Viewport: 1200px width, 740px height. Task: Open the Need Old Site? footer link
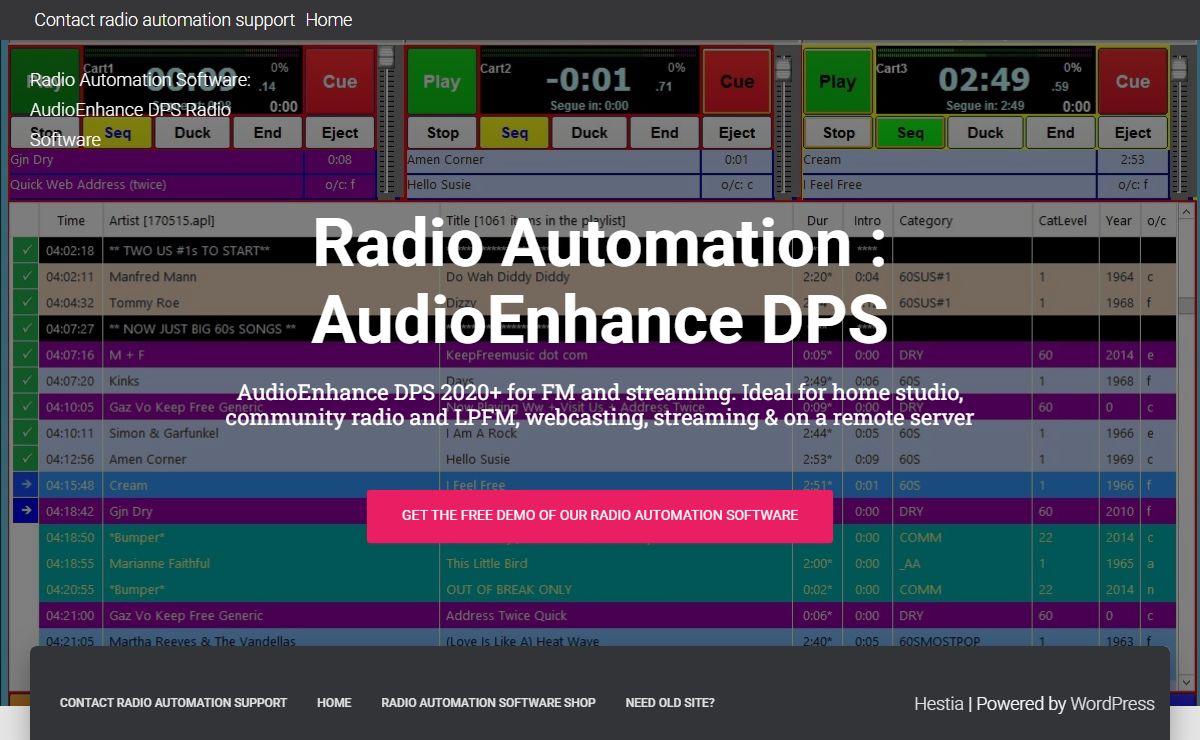pos(670,703)
